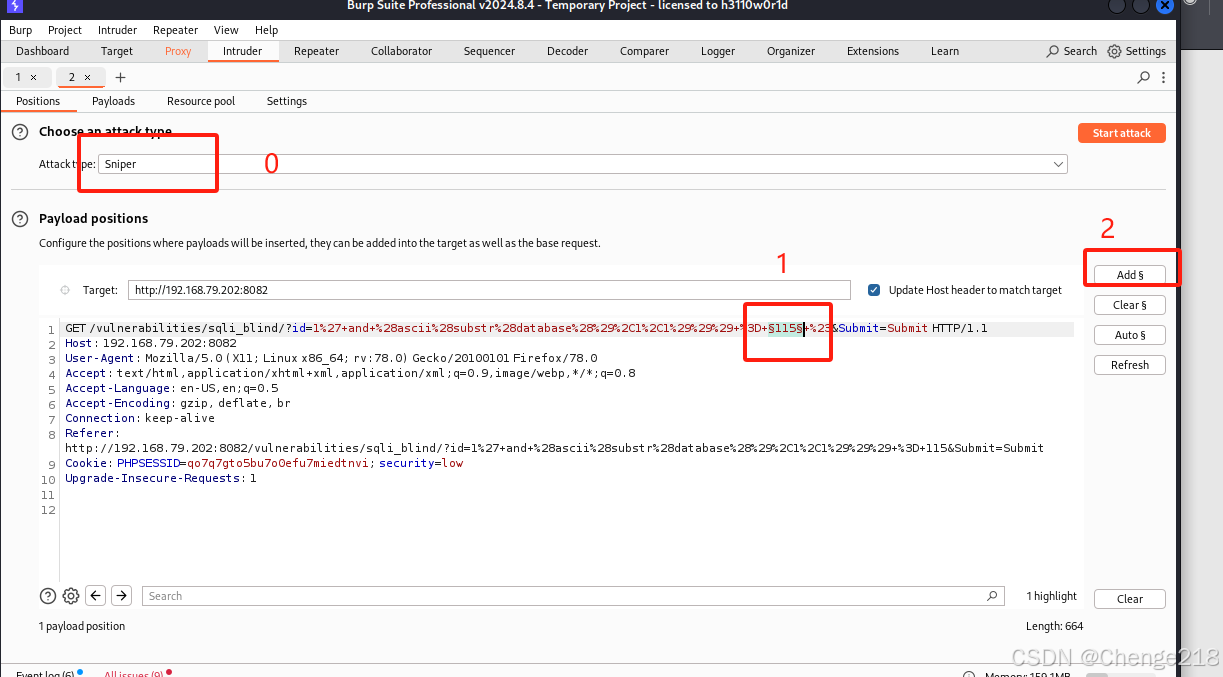This screenshot has width=1223, height=677.
Task: Click magnifier icon inside editor search box
Action: click(992, 596)
